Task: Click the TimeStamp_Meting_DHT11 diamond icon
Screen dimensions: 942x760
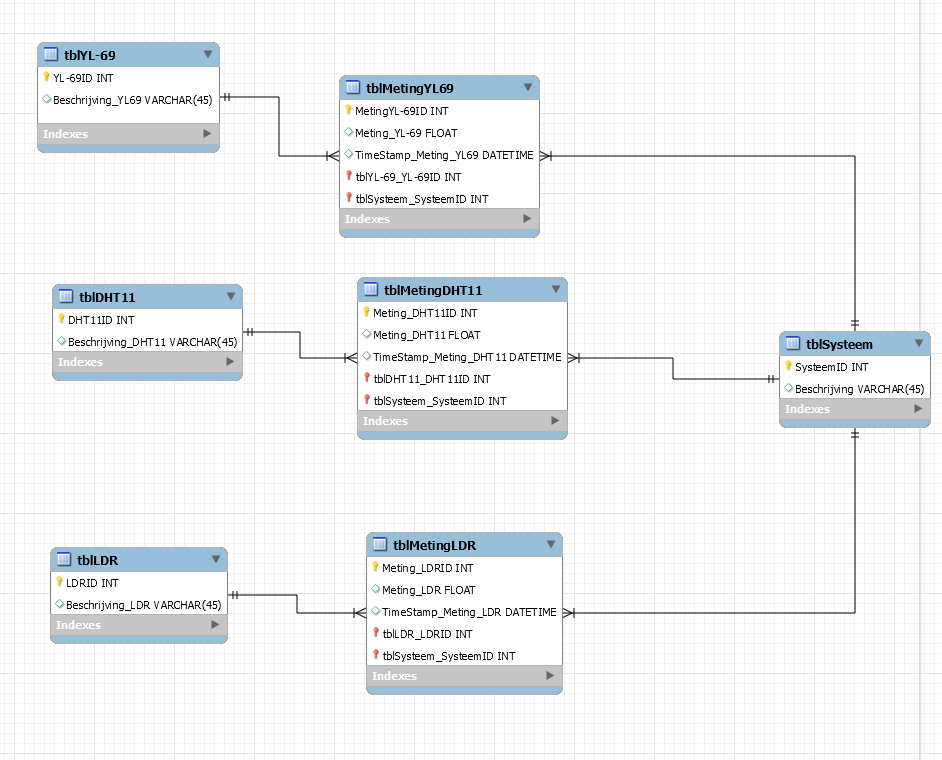Action: [366, 356]
